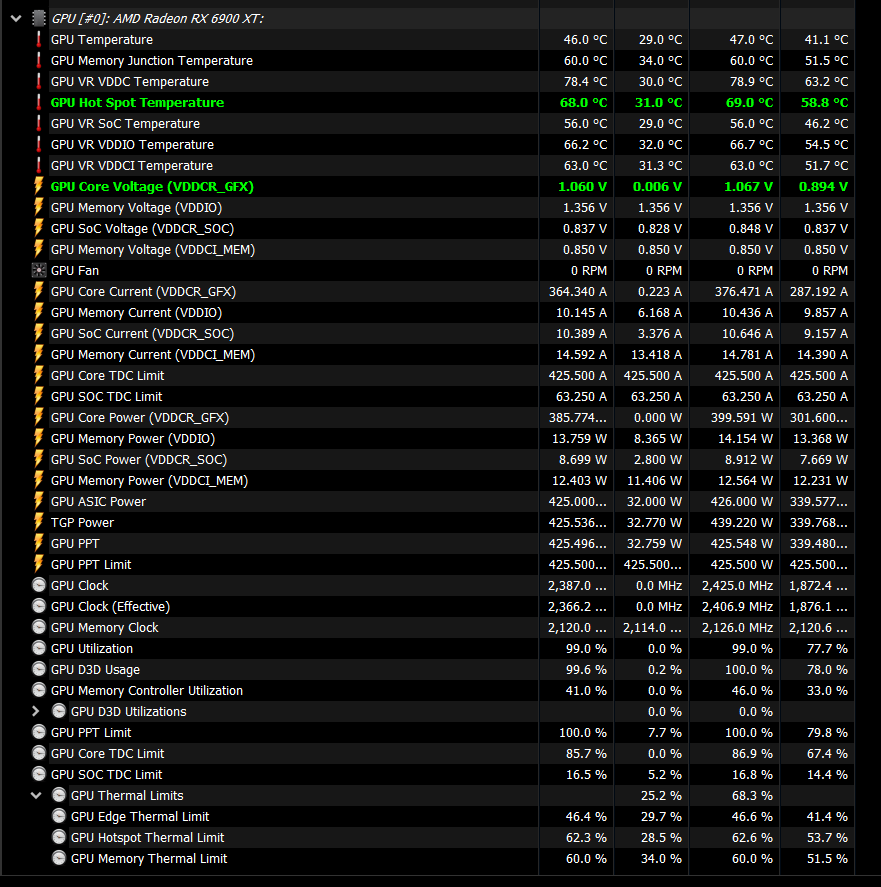Screen dimensions: 881x887
Task: Click thermometer icon for GPU VR VDDC Temperature
Action: point(38,81)
